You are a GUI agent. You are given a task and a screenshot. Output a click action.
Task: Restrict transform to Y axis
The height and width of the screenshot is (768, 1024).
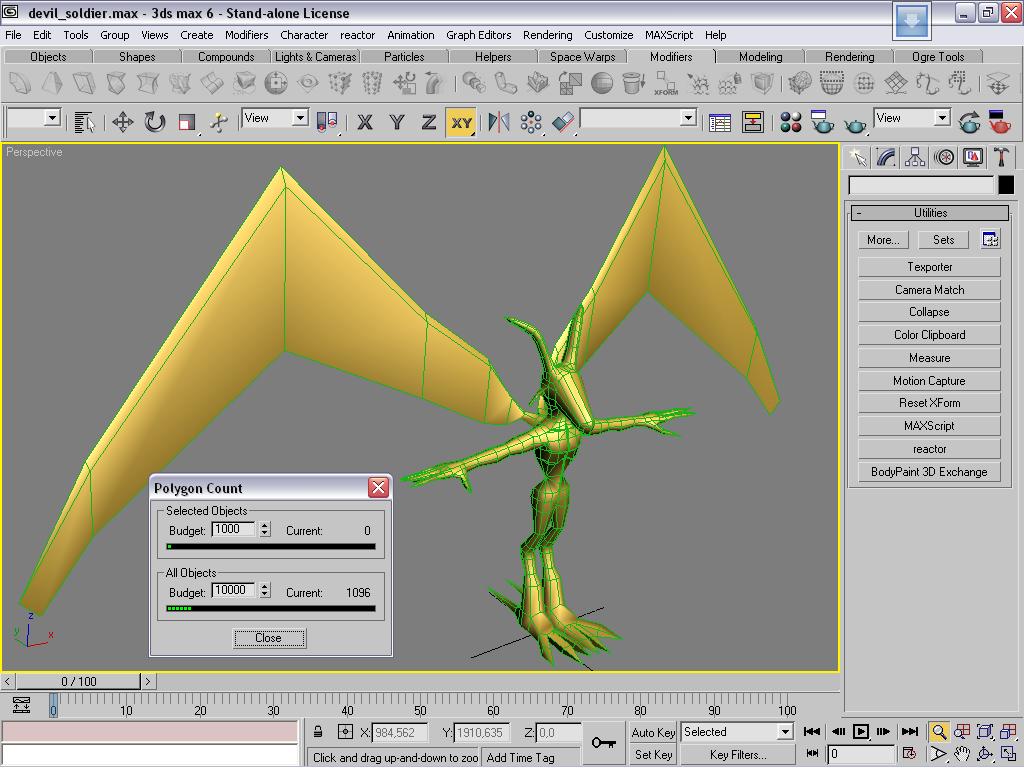pos(396,122)
